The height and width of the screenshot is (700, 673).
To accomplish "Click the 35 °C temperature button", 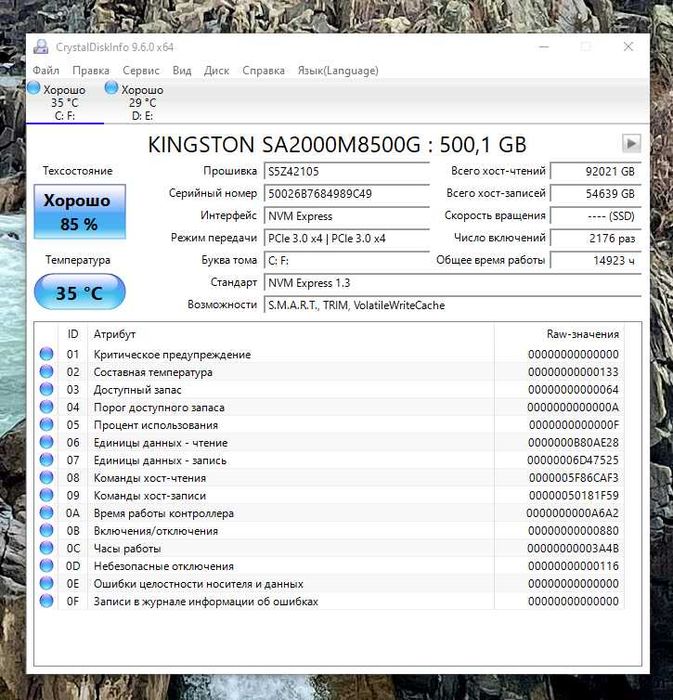I will coord(79,292).
